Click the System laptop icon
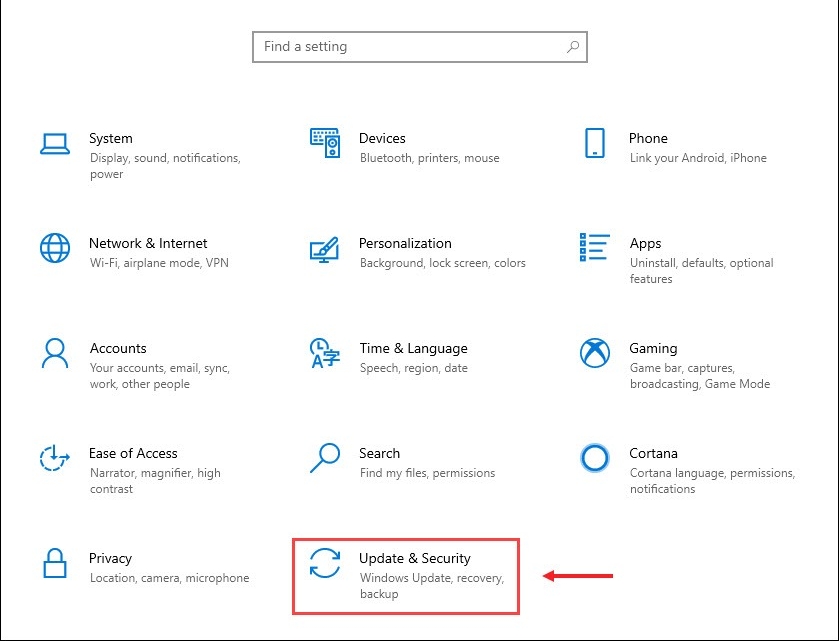 (55, 144)
